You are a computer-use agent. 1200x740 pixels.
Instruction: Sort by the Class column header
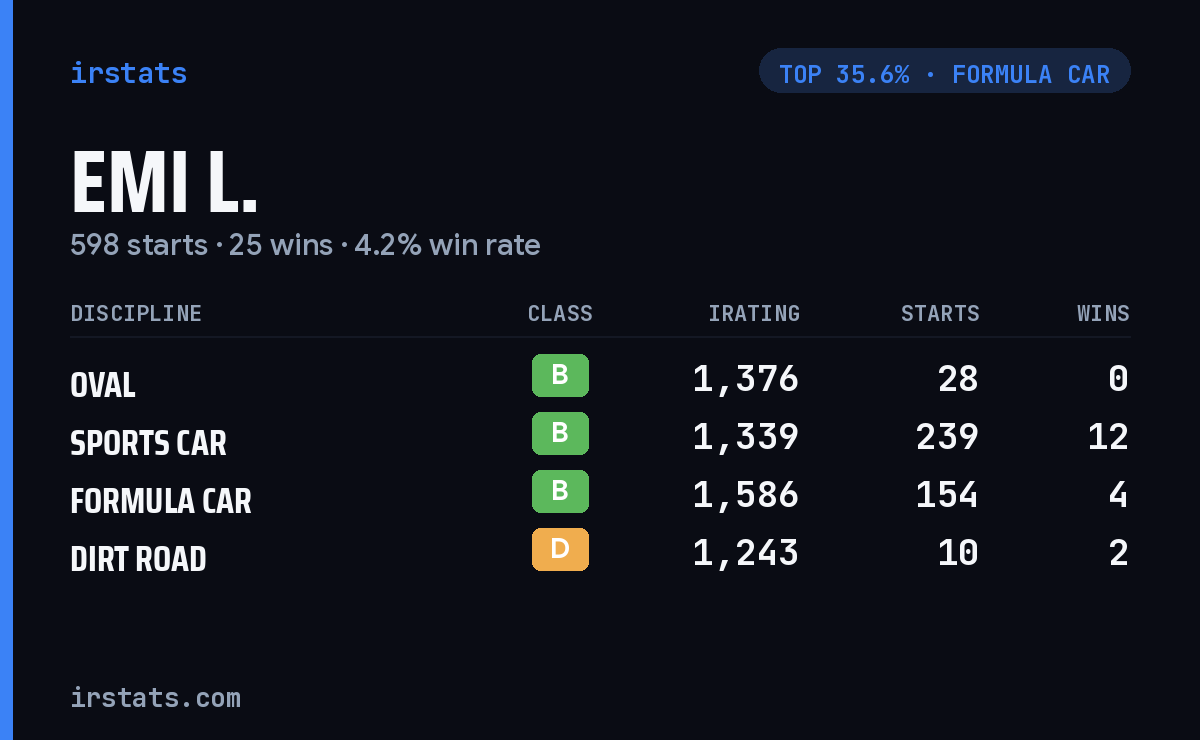(560, 314)
